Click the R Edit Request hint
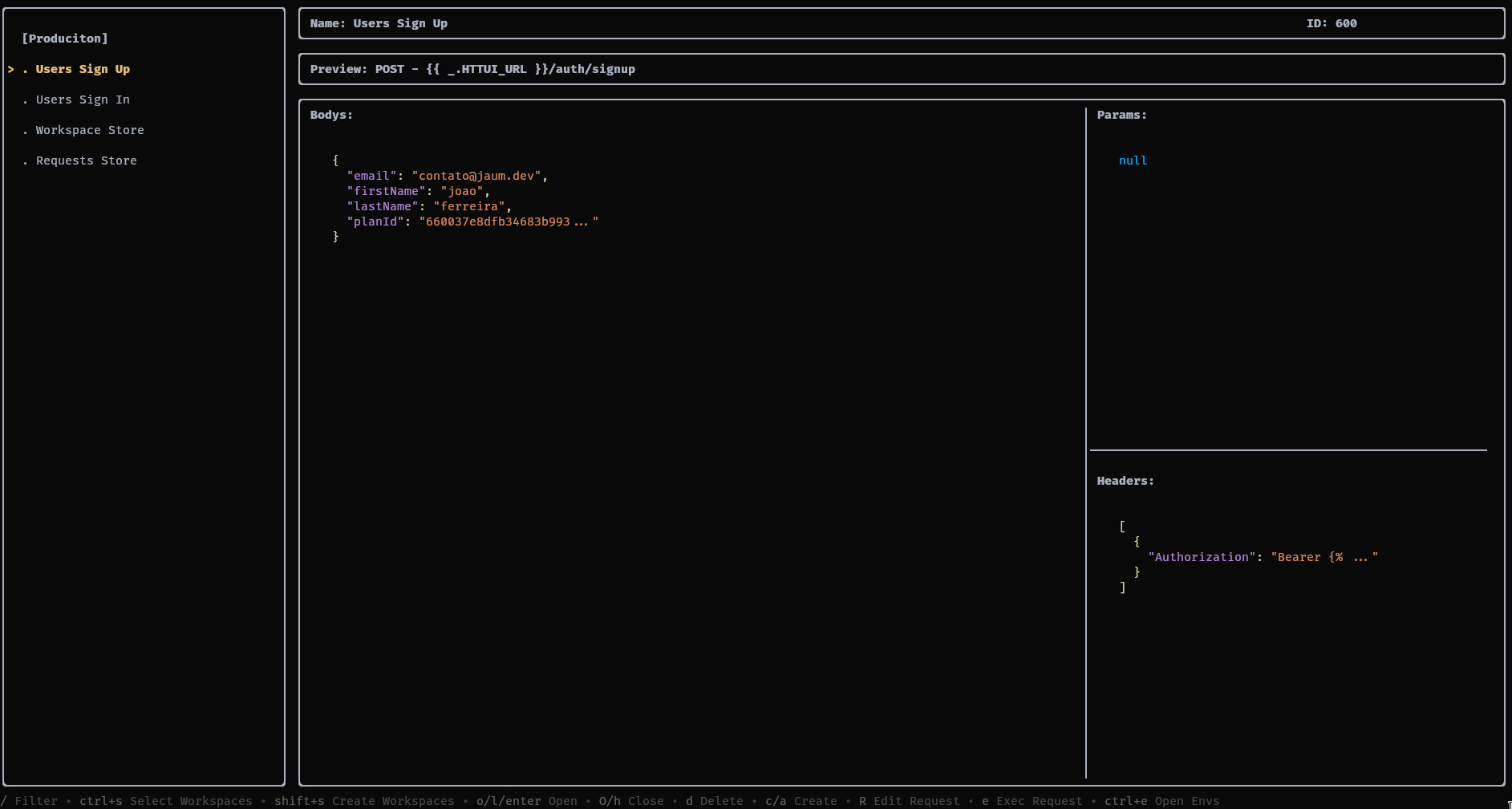Screen dimensions: 1512x809 click(x=910, y=801)
